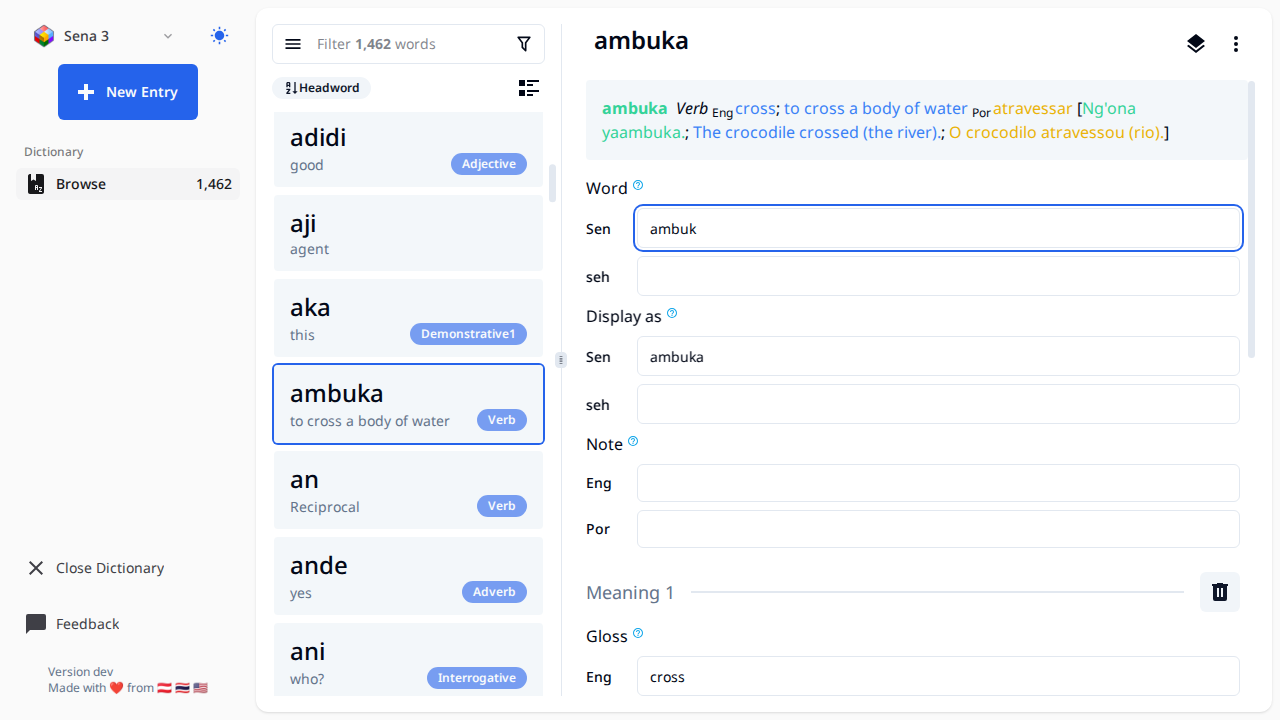Click the help icon next to Note

tap(632, 441)
